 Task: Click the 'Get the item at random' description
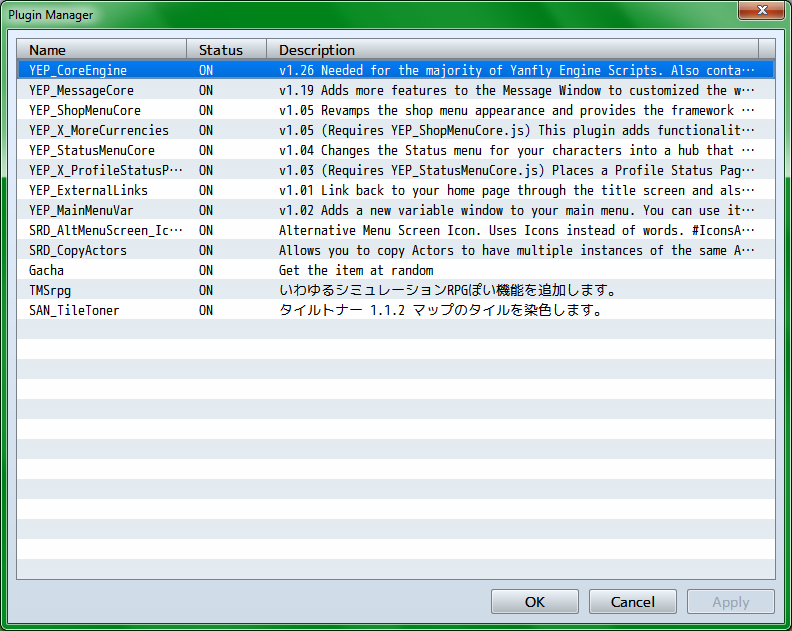(x=356, y=270)
